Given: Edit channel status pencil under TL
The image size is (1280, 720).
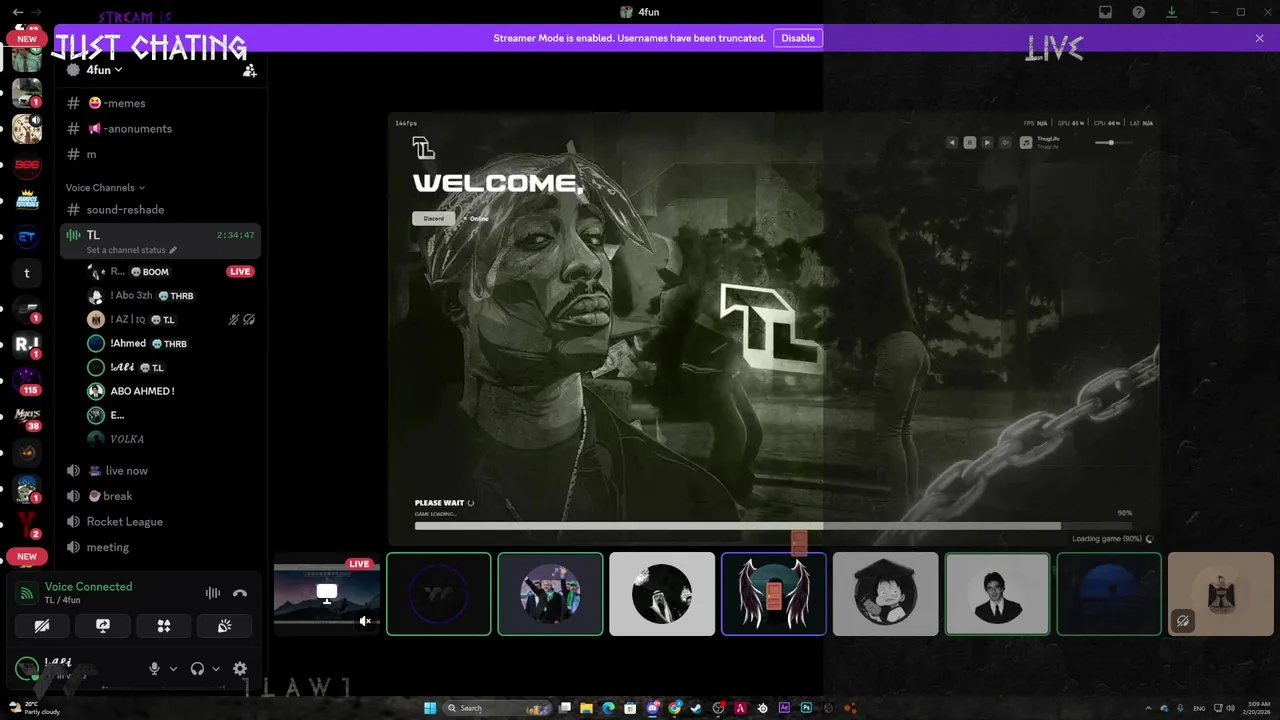Looking at the screenshot, I should click(x=173, y=250).
